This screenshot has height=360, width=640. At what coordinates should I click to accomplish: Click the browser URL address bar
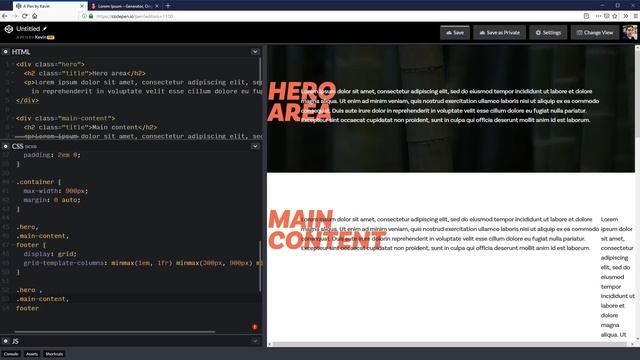[x=331, y=16]
